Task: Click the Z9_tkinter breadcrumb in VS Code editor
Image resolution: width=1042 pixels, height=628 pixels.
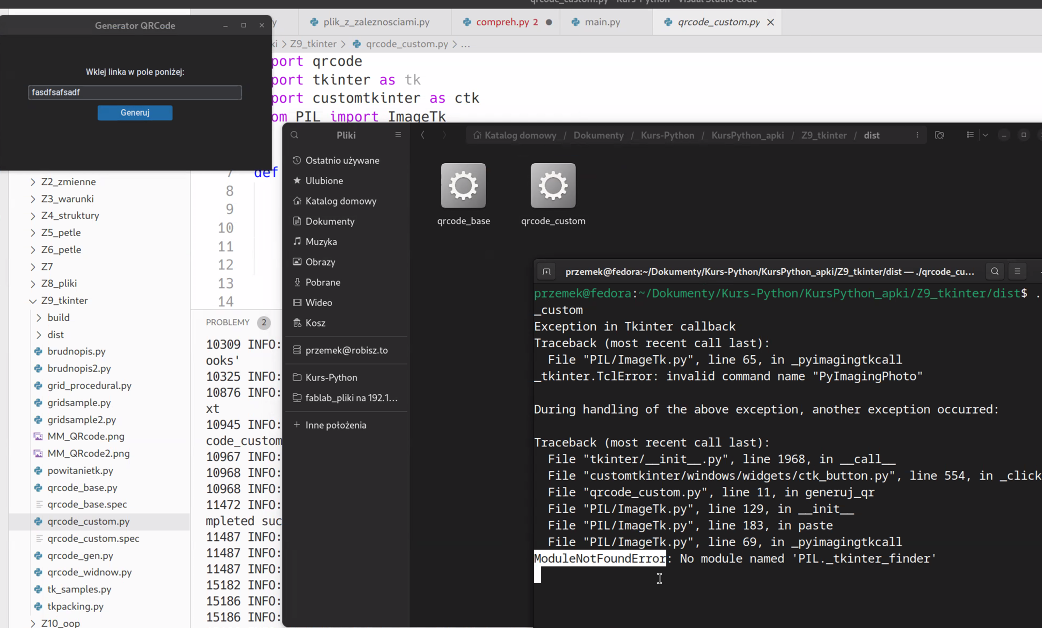Action: point(313,44)
